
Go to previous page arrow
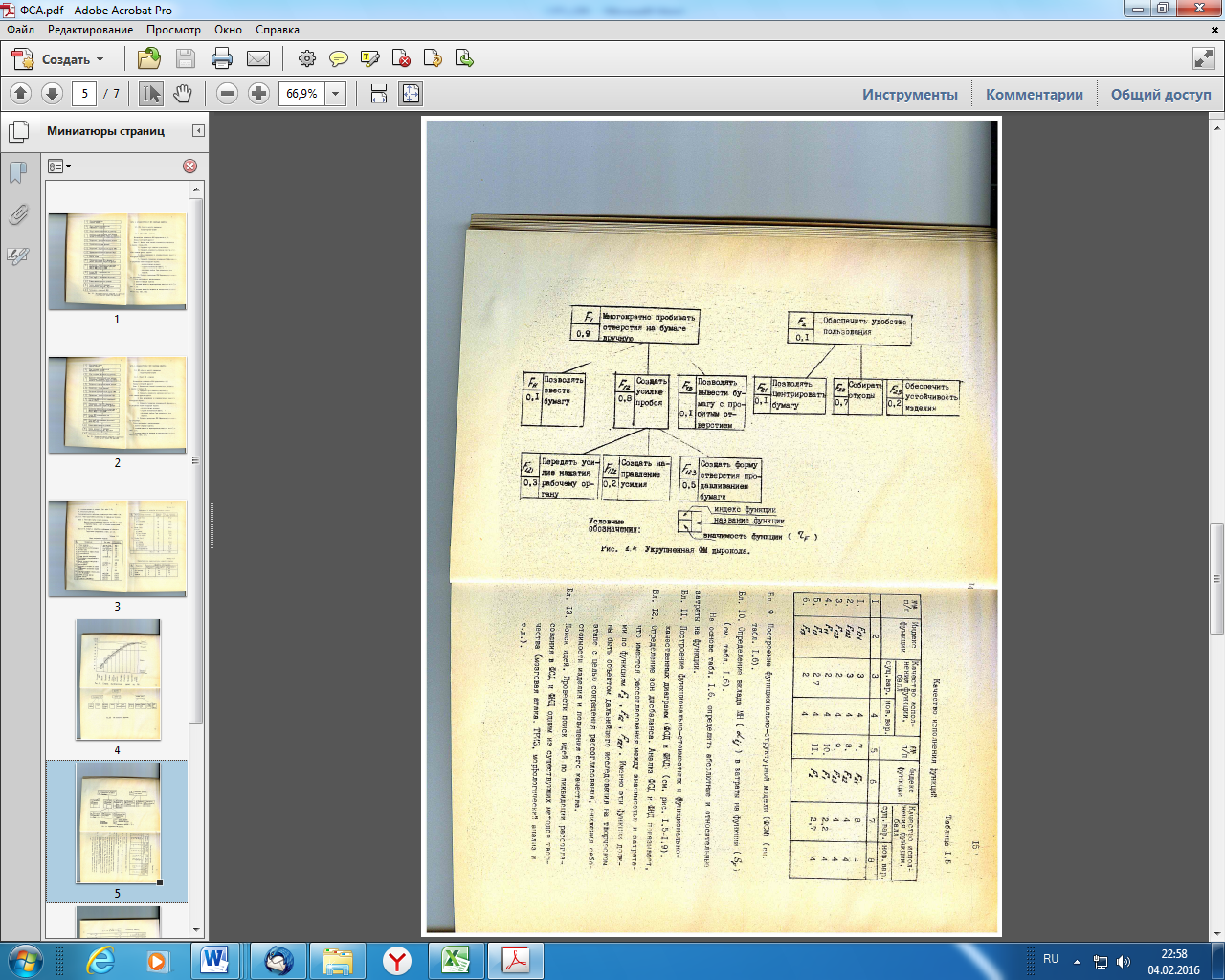coord(21,94)
